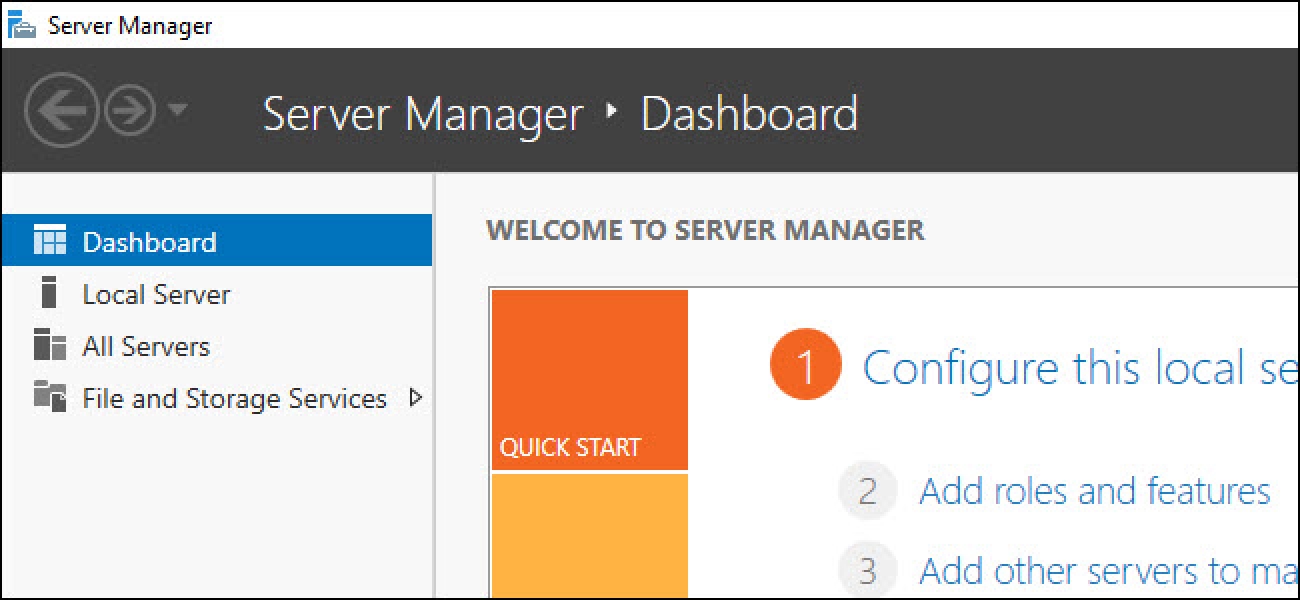Click the step 2 number circle
1300x600 pixels.
[867, 491]
